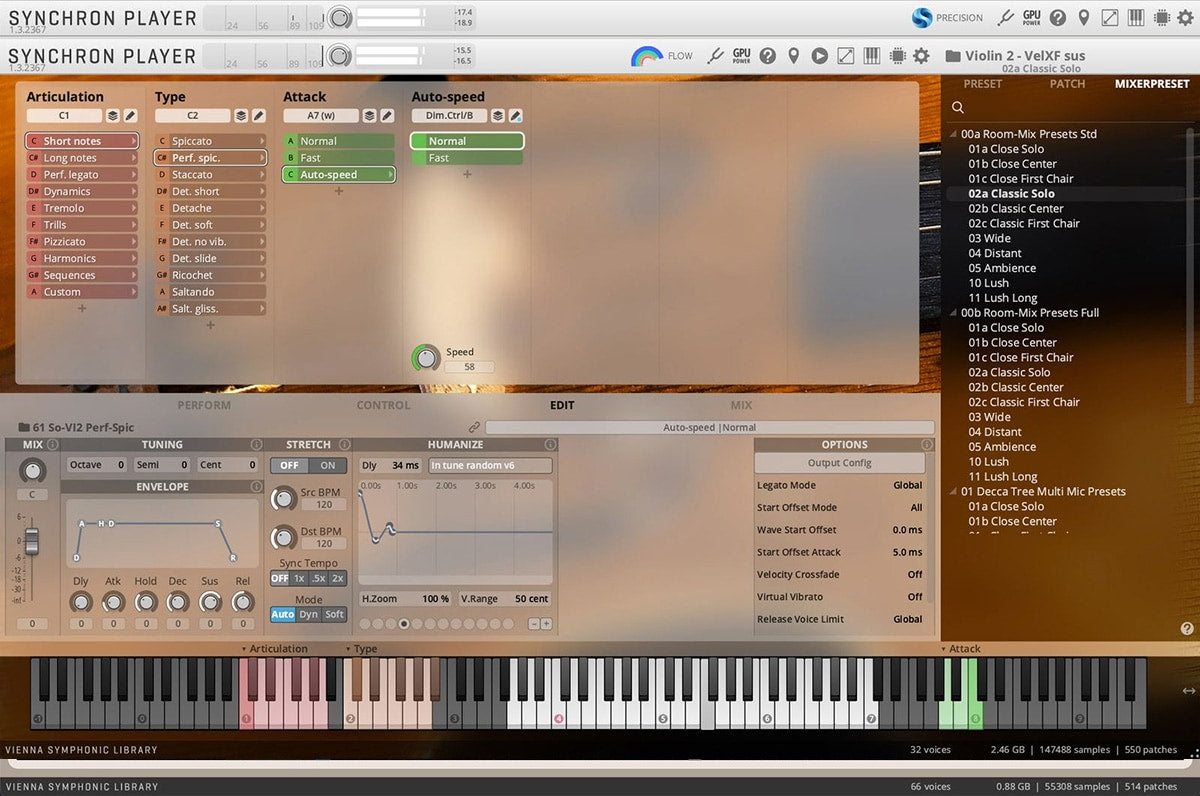The image size is (1200, 796).
Task: Set Sync Tempo to 1x
Action: pyautogui.click(x=299, y=579)
